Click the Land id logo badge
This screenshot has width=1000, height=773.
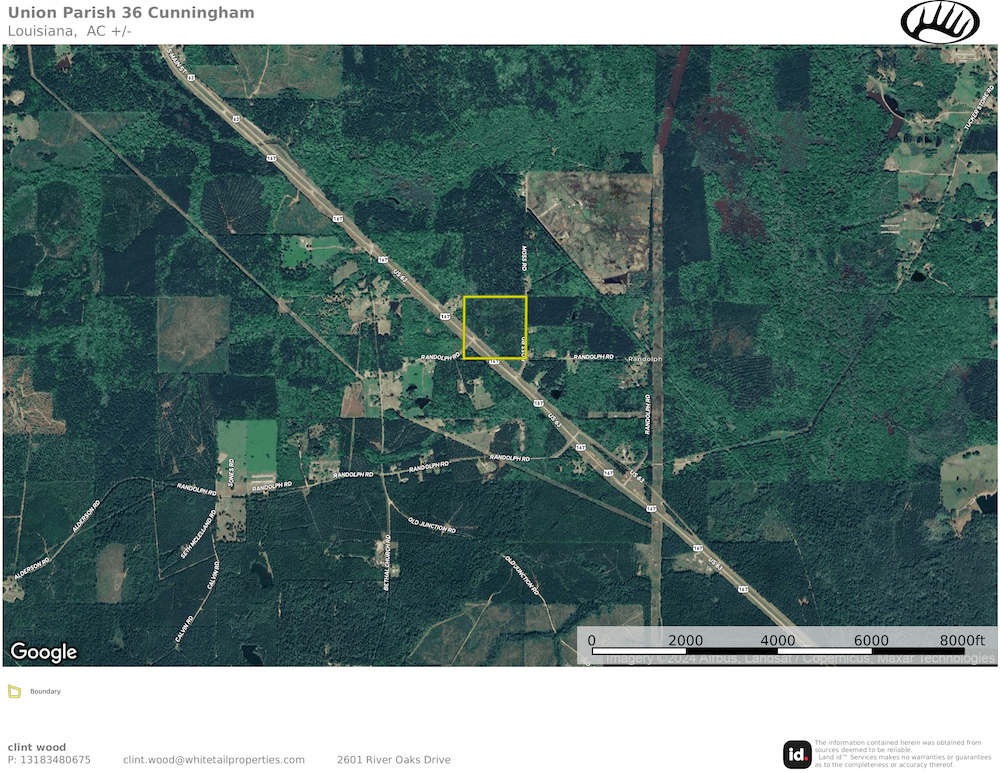(797, 753)
